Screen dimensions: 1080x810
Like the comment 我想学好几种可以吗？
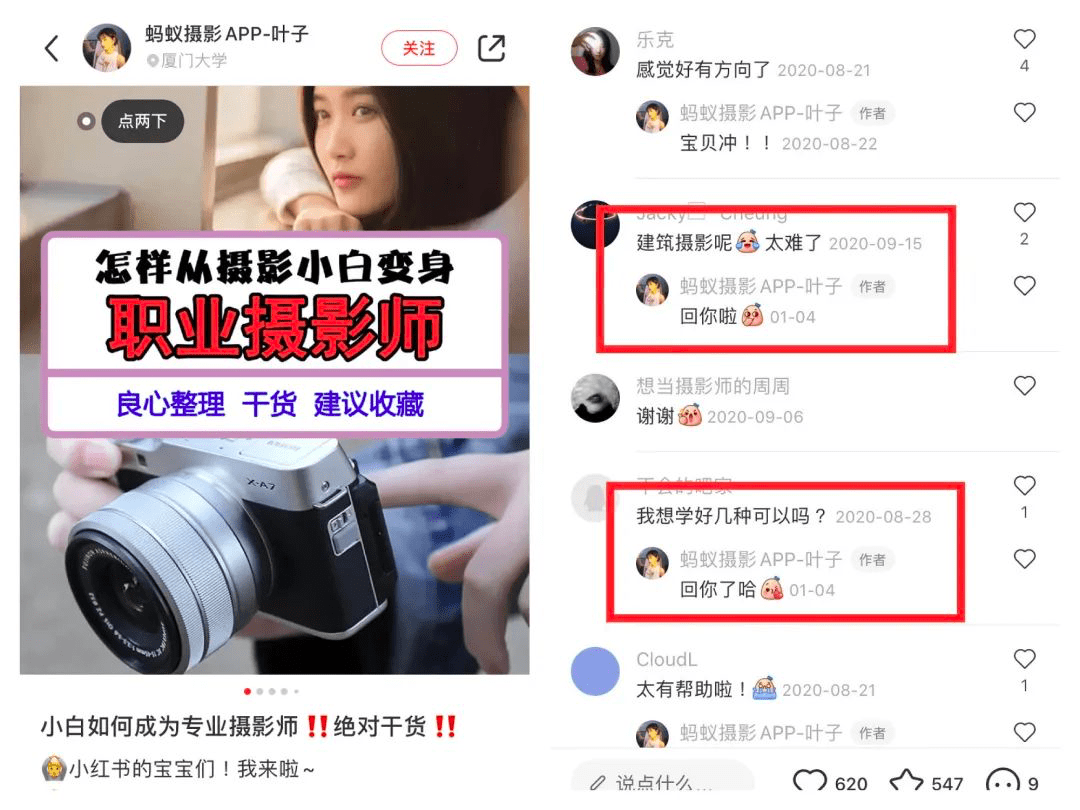[x=1024, y=486]
